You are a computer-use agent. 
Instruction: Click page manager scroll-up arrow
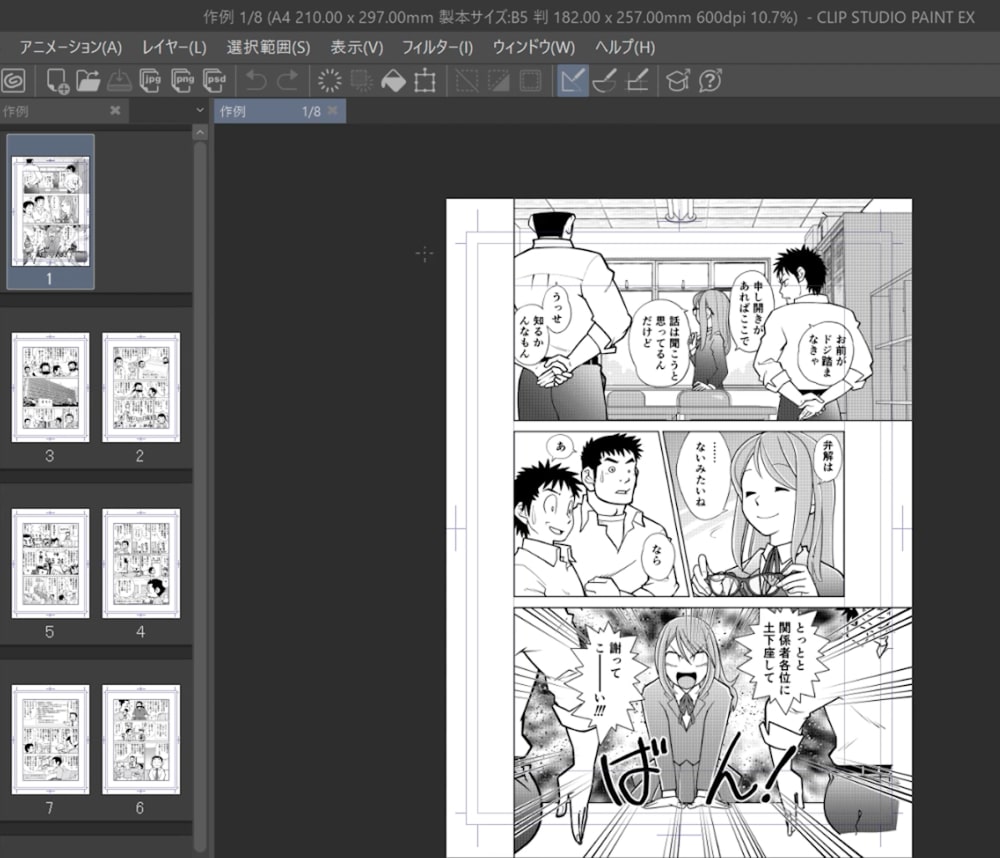pos(200,133)
